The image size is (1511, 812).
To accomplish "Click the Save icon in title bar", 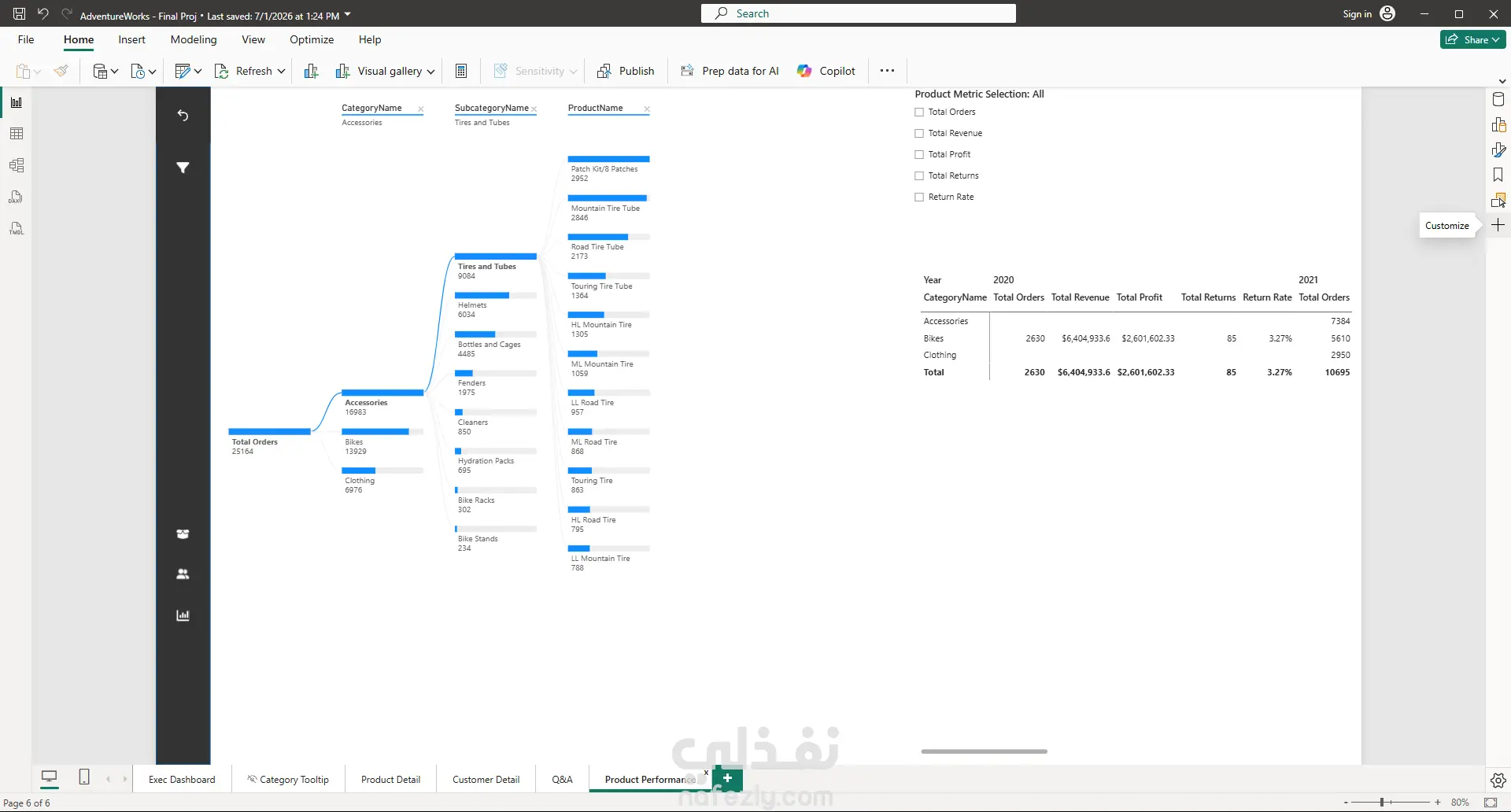I will pos(19,14).
